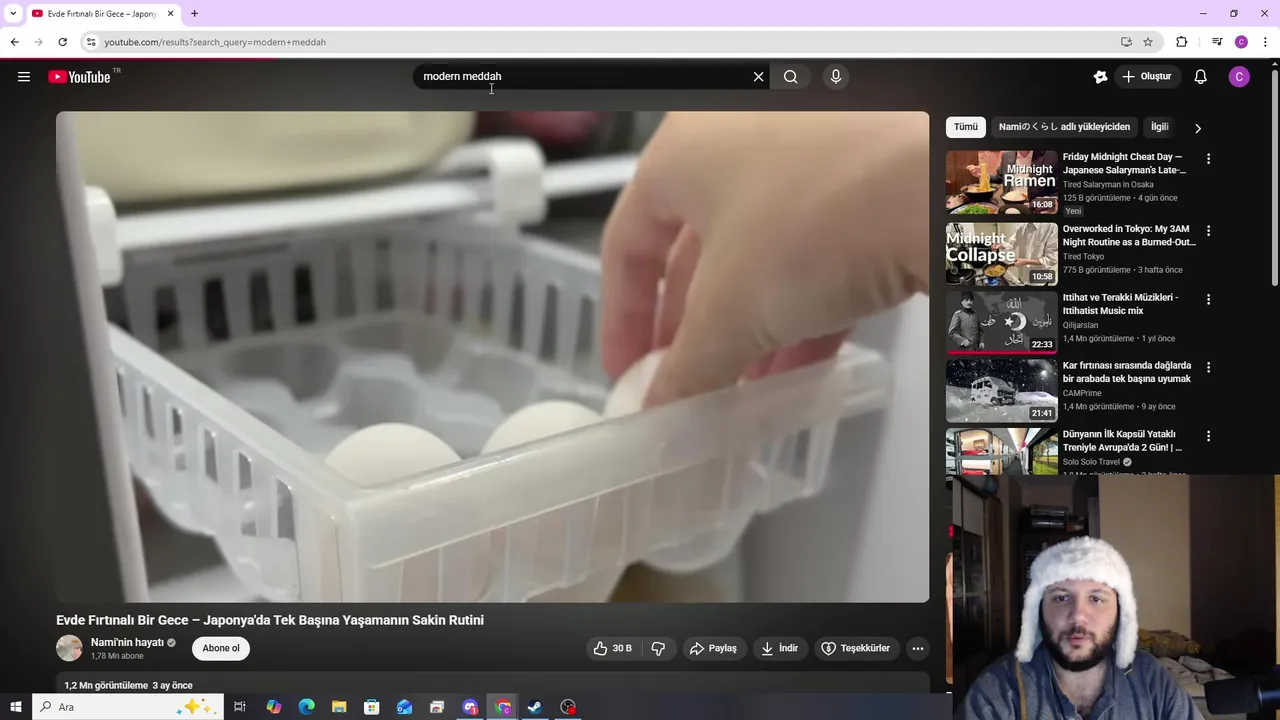Open 'Dünyanın İlk Kapsül Yataklı' video title
Image resolution: width=1280 pixels, height=720 pixels.
pyautogui.click(x=1122, y=441)
